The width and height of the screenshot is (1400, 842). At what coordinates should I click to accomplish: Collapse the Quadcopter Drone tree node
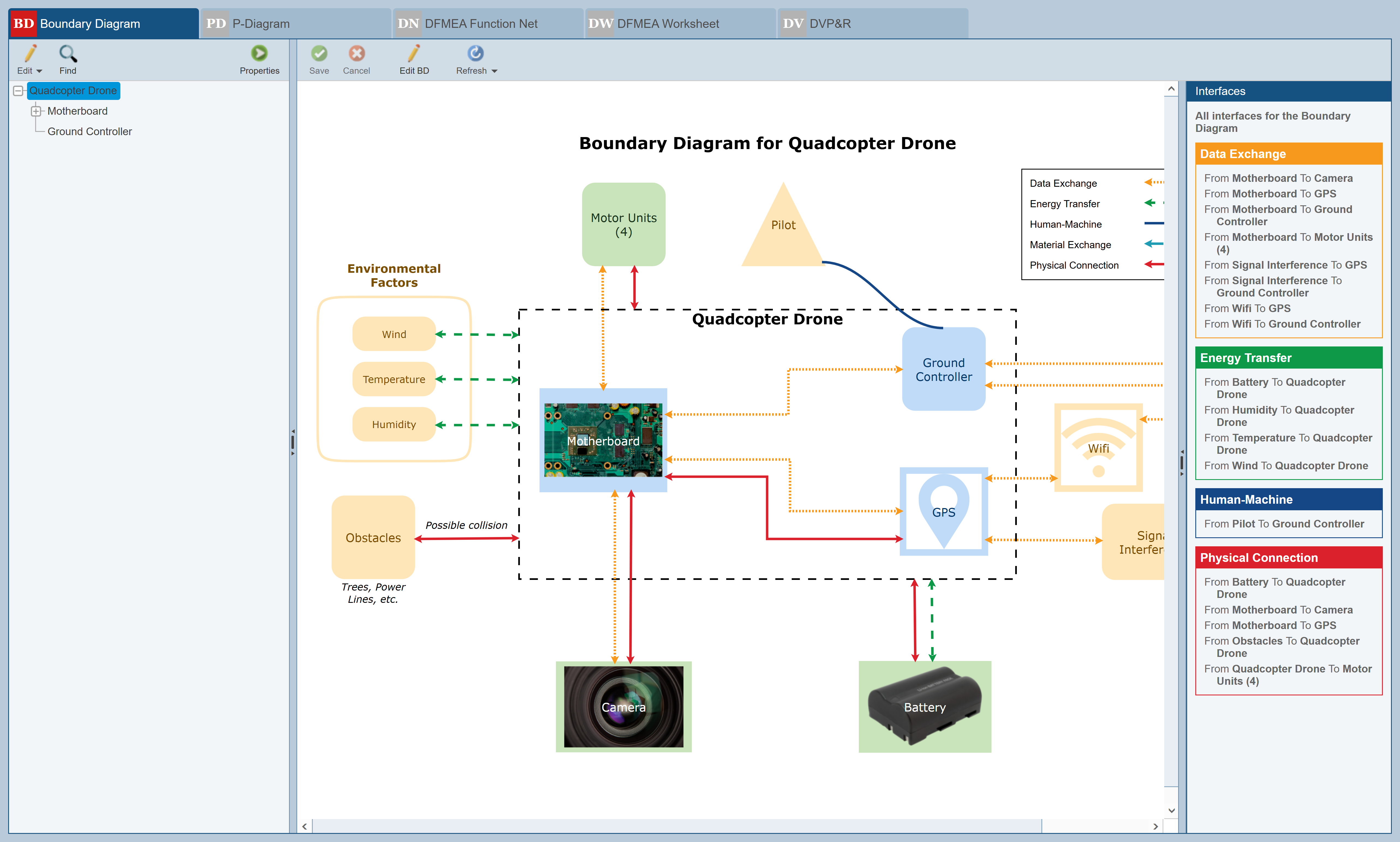click(x=18, y=91)
